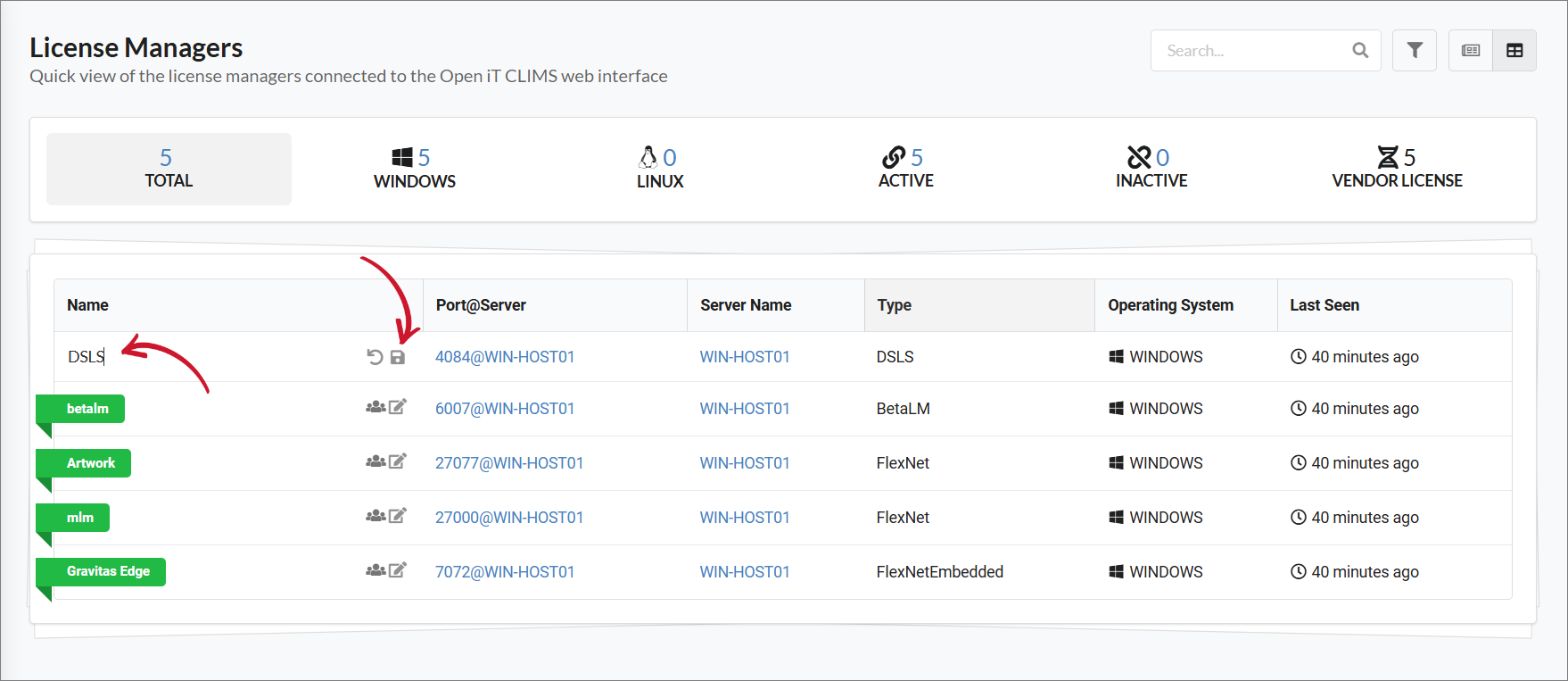Edit the mlm name

(x=398, y=515)
